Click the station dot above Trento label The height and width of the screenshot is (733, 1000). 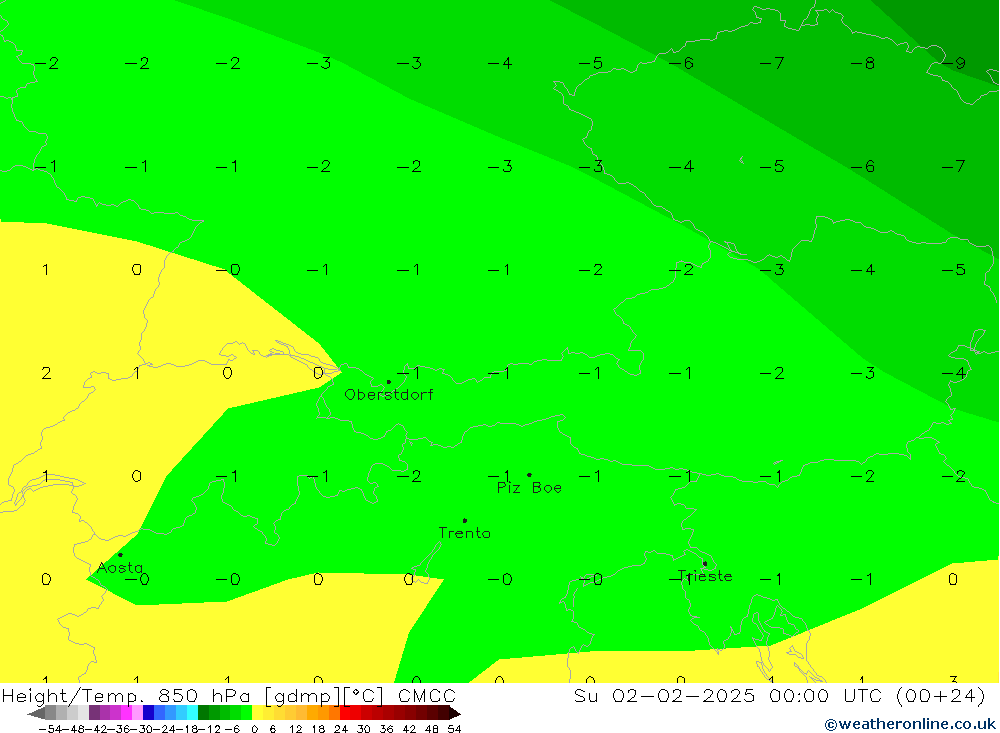(x=464, y=521)
